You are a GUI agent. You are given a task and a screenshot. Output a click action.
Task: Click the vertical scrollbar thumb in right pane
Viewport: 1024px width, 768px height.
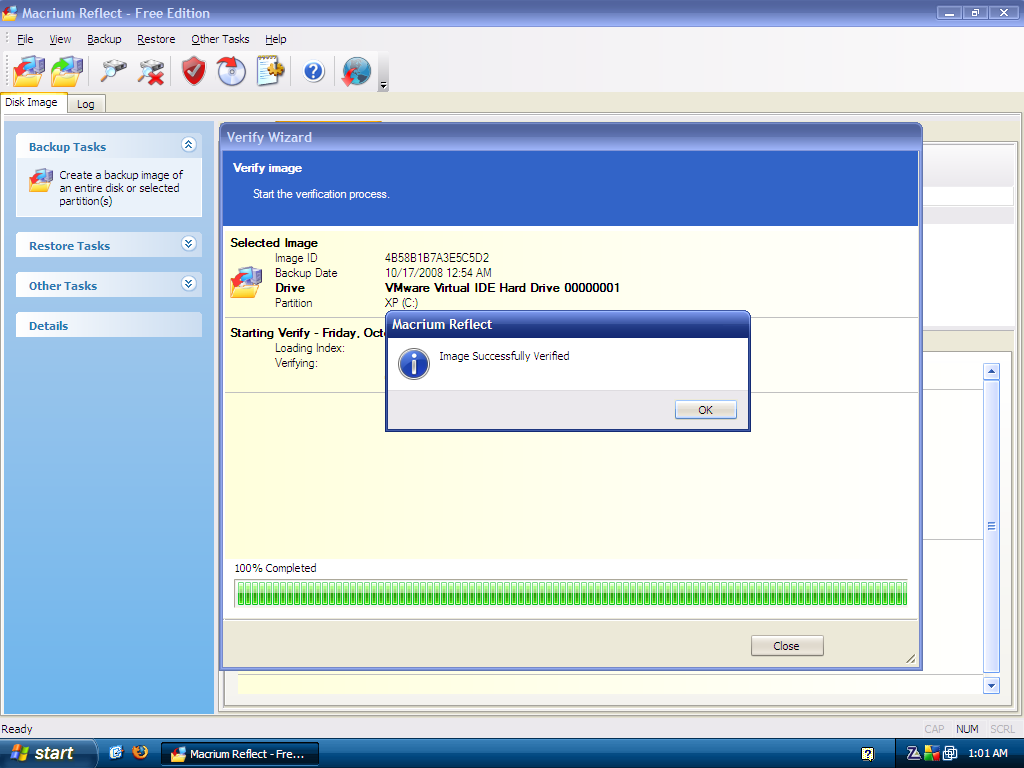coord(991,526)
